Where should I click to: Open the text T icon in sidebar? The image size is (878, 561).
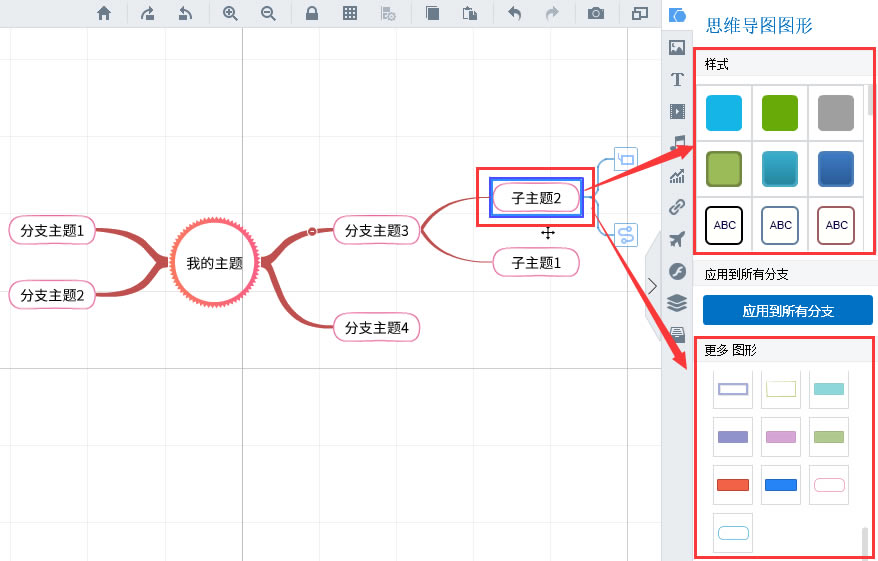click(678, 80)
